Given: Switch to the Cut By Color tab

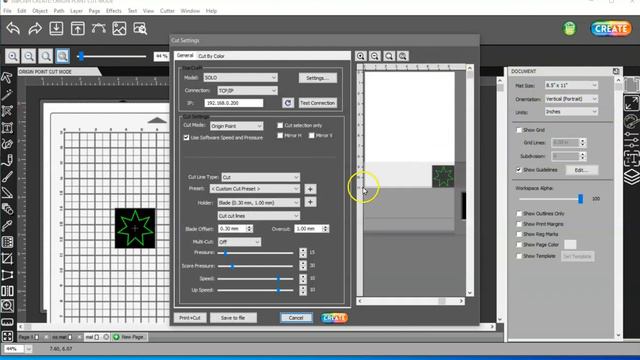Looking at the screenshot, I should tap(211, 56).
